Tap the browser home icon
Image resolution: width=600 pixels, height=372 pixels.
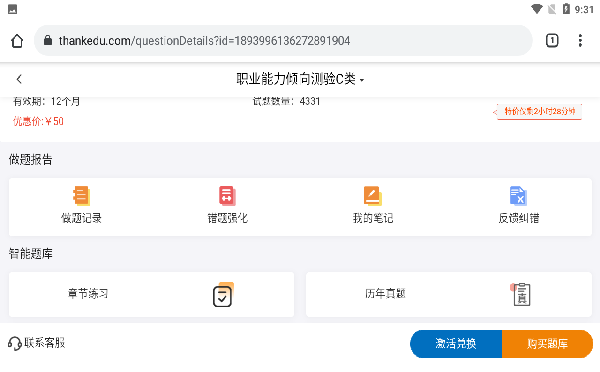pyautogui.click(x=17, y=41)
